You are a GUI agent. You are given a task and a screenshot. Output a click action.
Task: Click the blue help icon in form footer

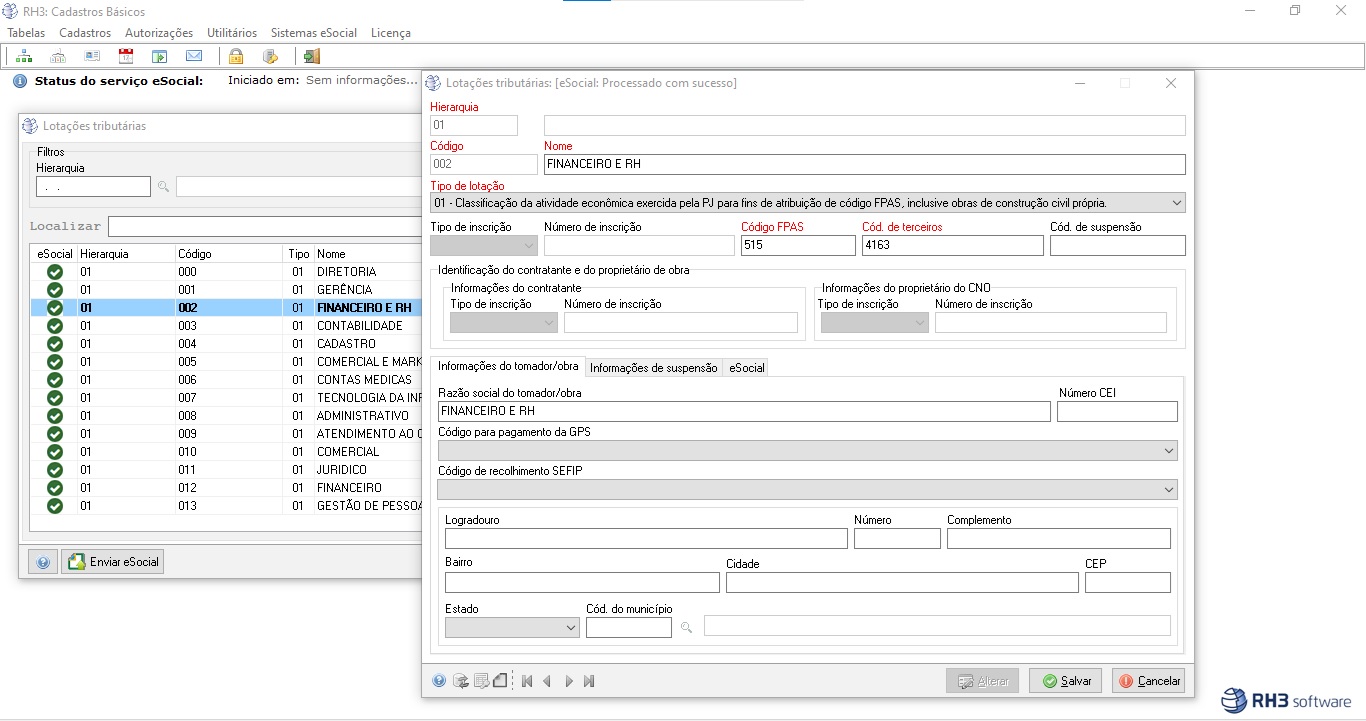[x=439, y=681]
